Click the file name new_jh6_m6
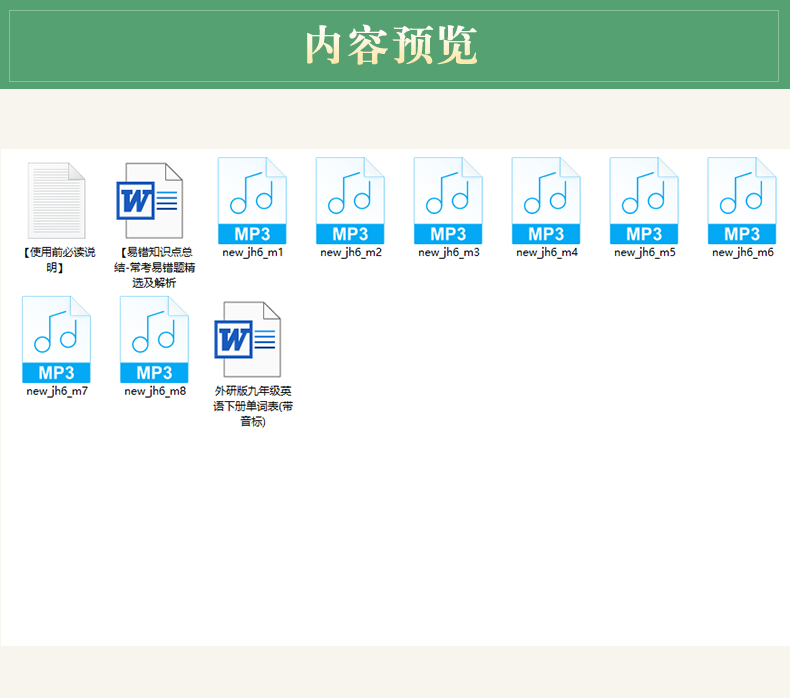790x698 pixels. (x=743, y=252)
